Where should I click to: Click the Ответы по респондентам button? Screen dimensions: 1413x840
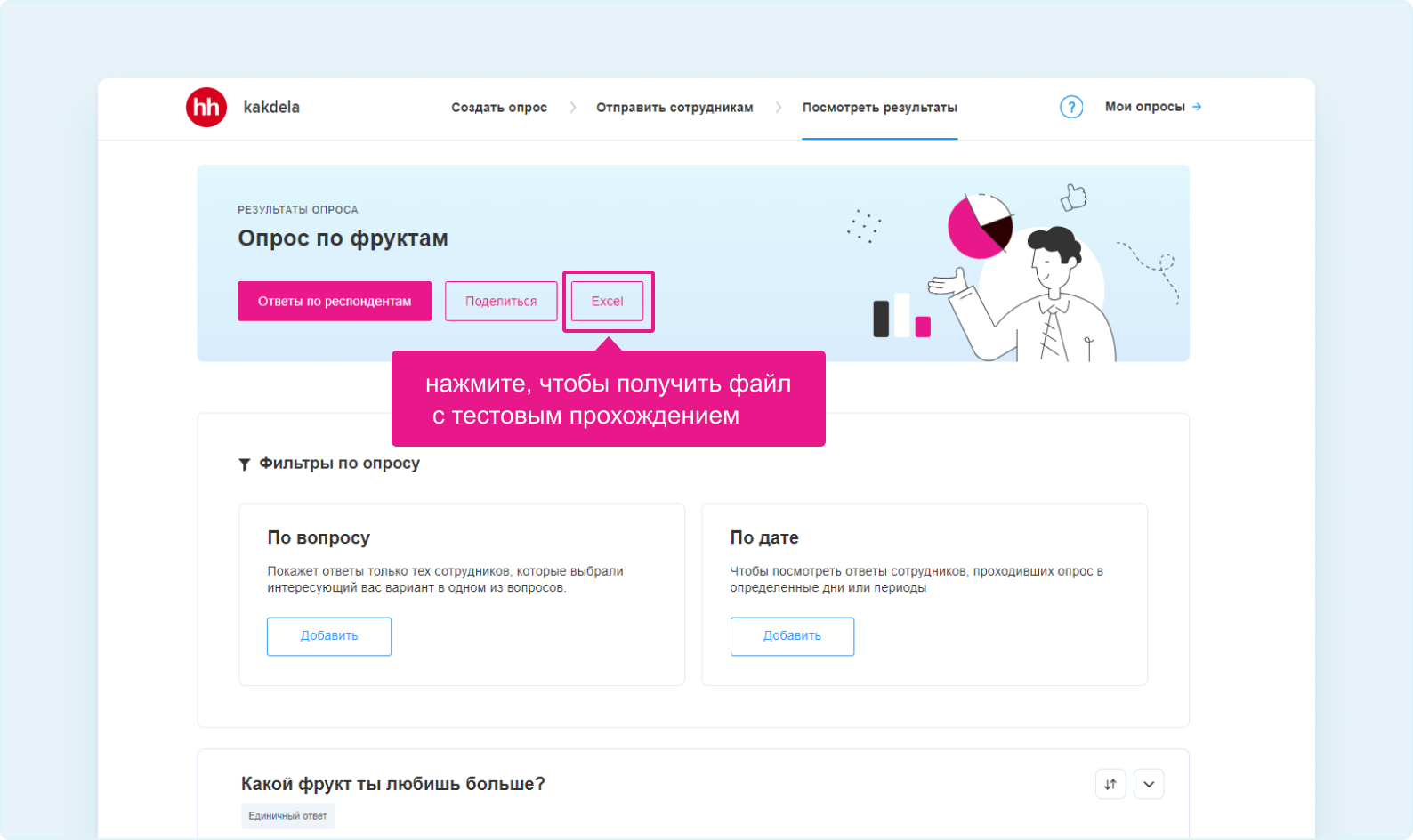(335, 301)
